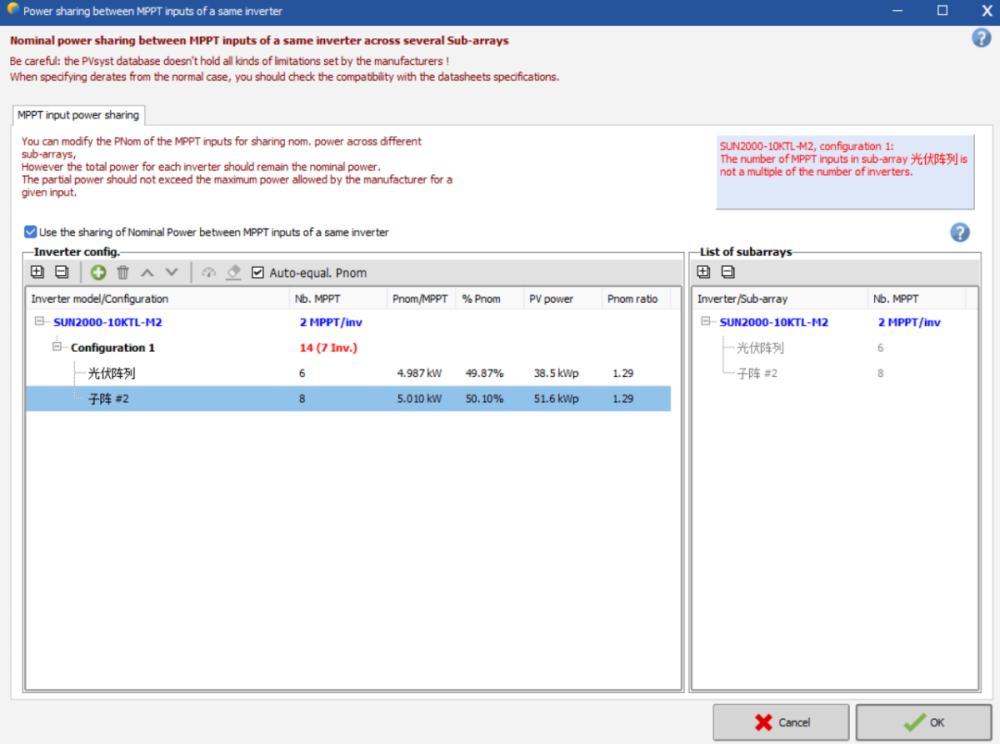Select the 光伏阵列 row in Inverter config
The width and height of the screenshot is (1000, 744).
tap(111, 373)
